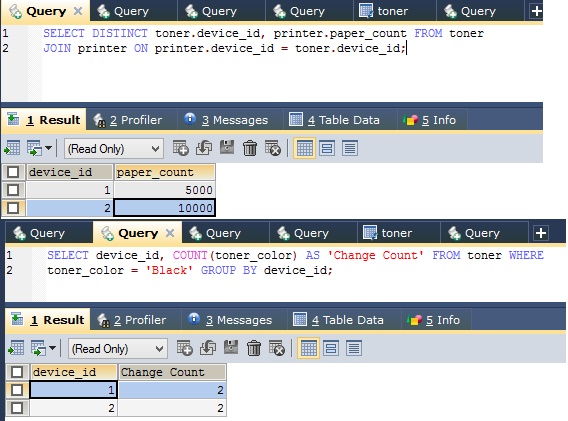This screenshot has height=421, width=568.
Task: Switch to 4 Table Data tab above paper_count grid
Action: [340, 120]
